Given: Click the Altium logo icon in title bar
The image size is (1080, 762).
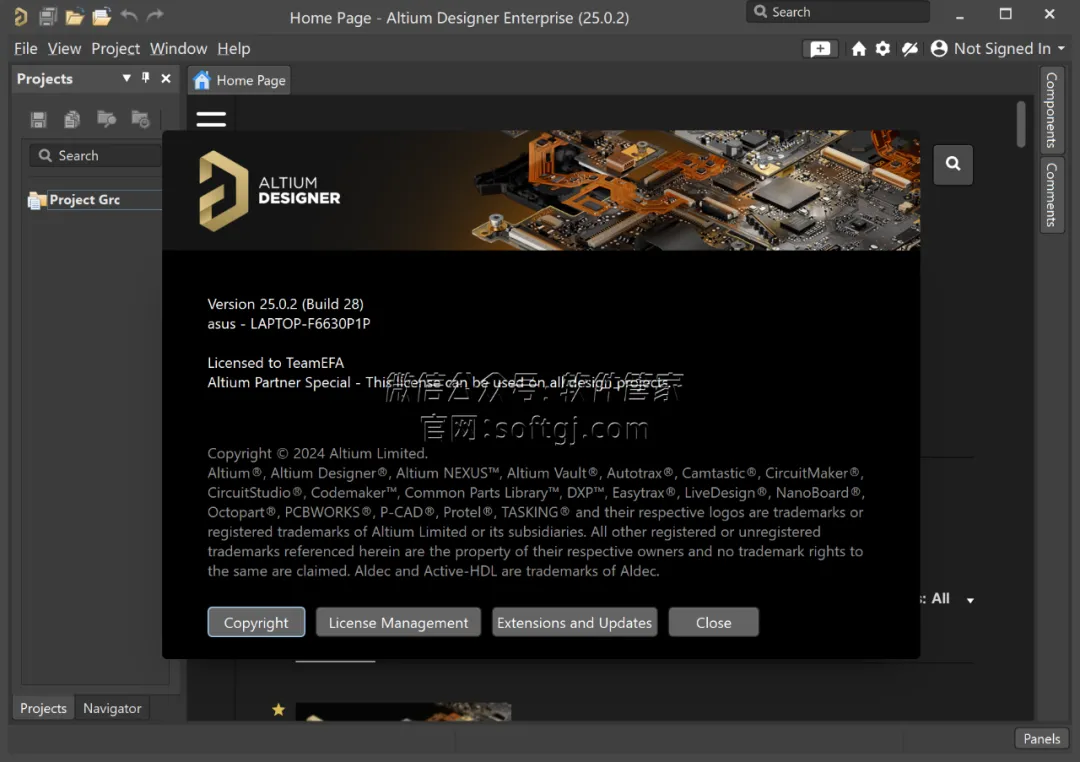Looking at the screenshot, I should point(21,16).
